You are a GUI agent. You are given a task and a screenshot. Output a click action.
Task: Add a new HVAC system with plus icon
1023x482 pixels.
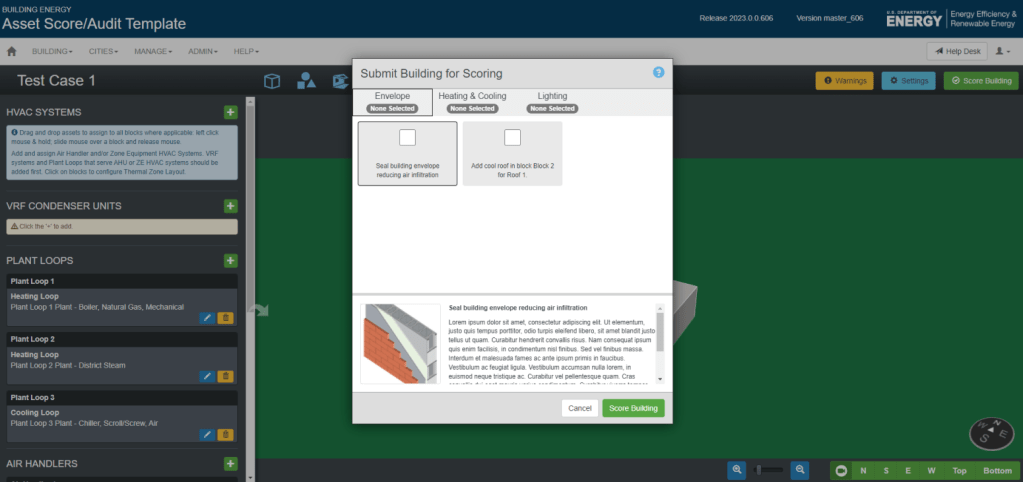point(230,112)
